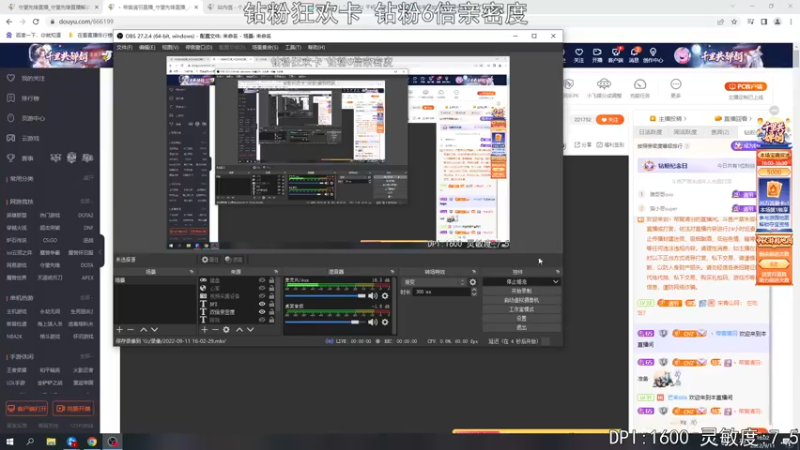Open 创作中心 in Douyu header
Image resolution: width=800 pixels, height=450 pixels.
pyautogui.click(x=653, y=55)
